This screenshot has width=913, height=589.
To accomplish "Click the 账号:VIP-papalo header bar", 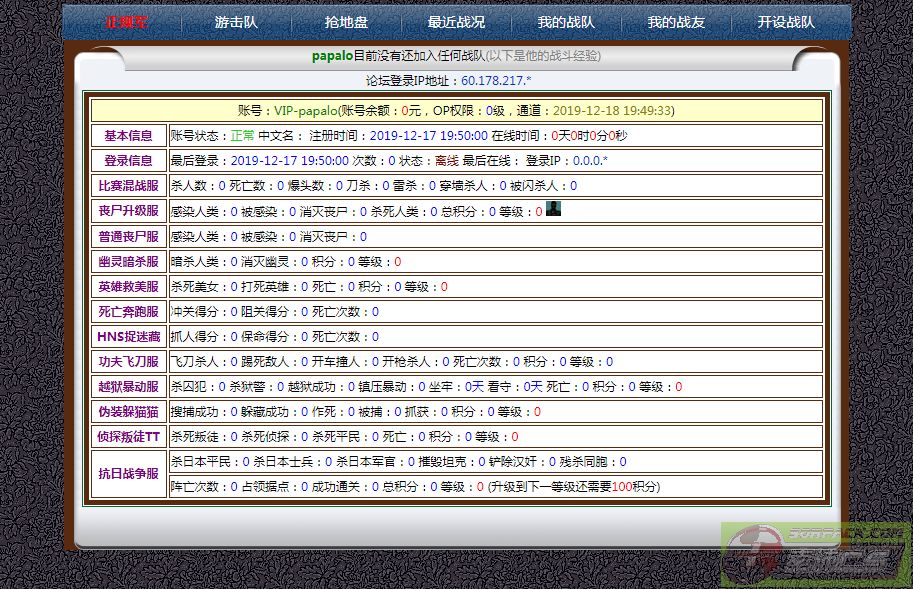I will 456,110.
